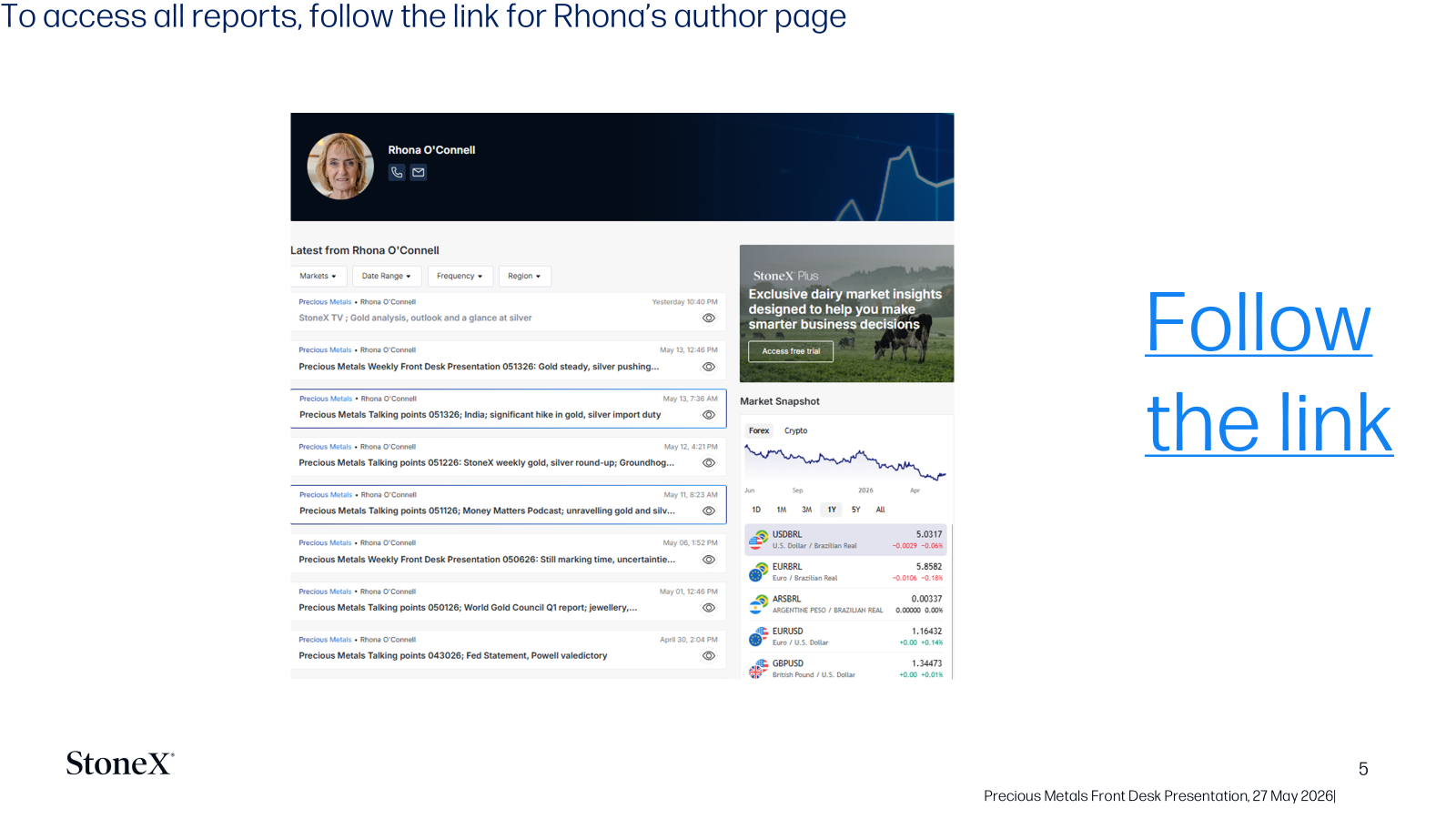Click the ARSBRL price 0.00337

927,600
